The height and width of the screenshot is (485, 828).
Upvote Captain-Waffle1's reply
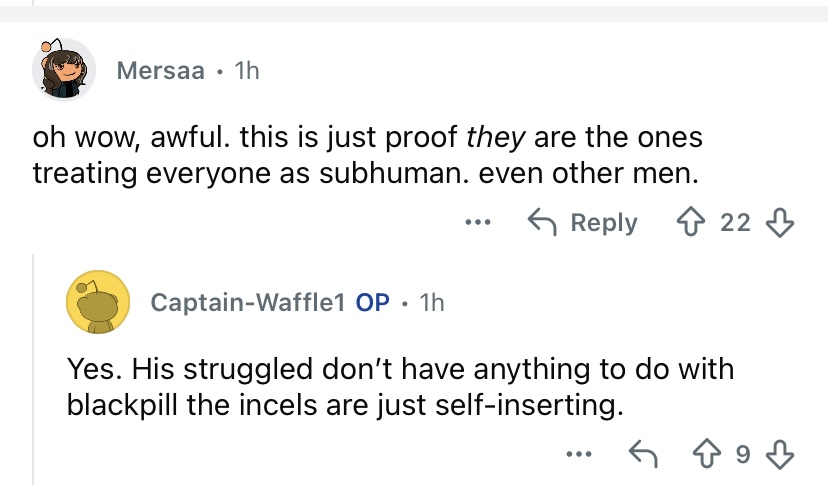713,455
